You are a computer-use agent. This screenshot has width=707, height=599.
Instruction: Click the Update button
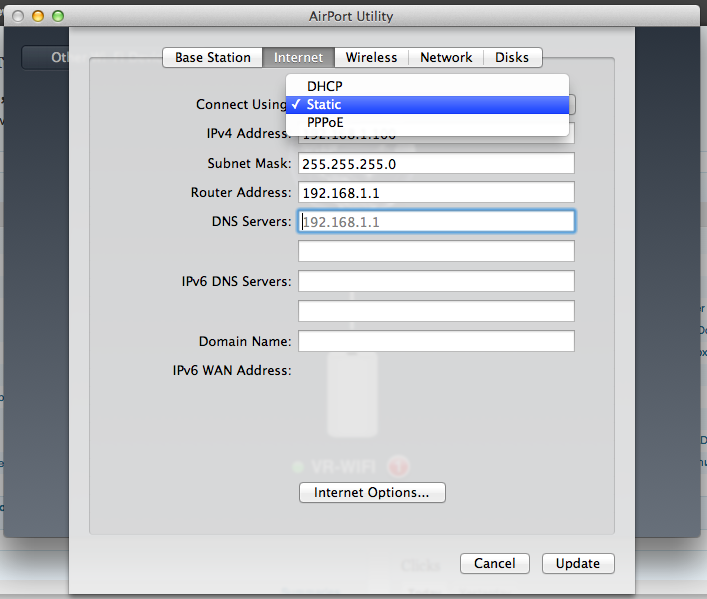click(x=578, y=563)
